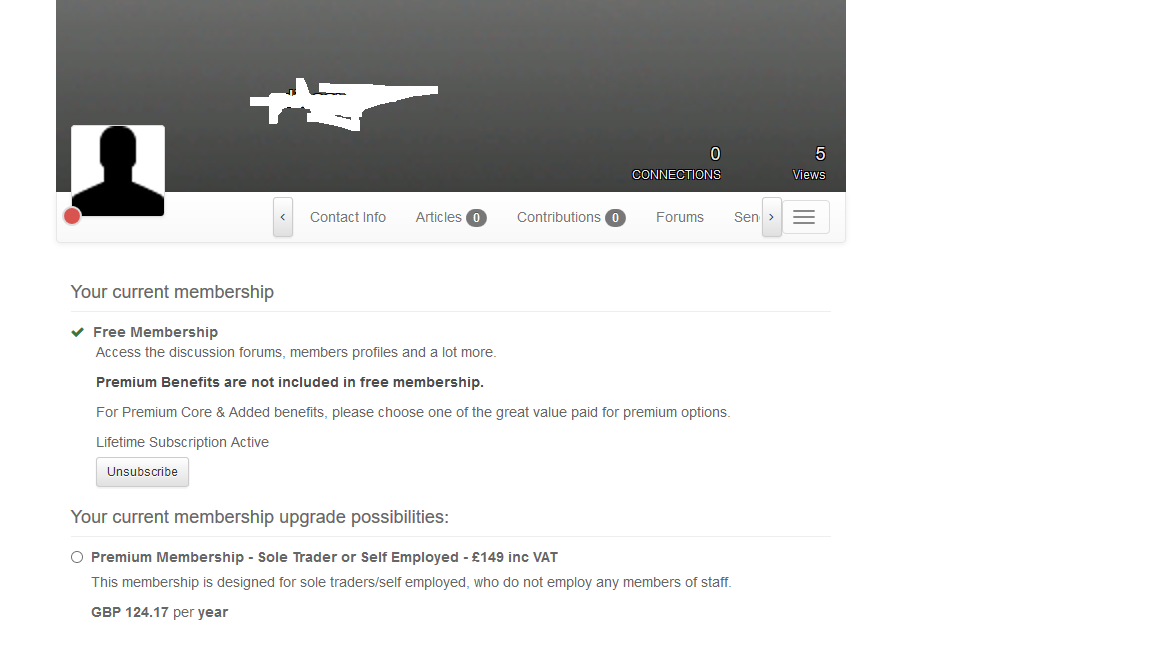The height and width of the screenshot is (648, 1152).
Task: Click the red online status dot
Action: tap(72, 216)
